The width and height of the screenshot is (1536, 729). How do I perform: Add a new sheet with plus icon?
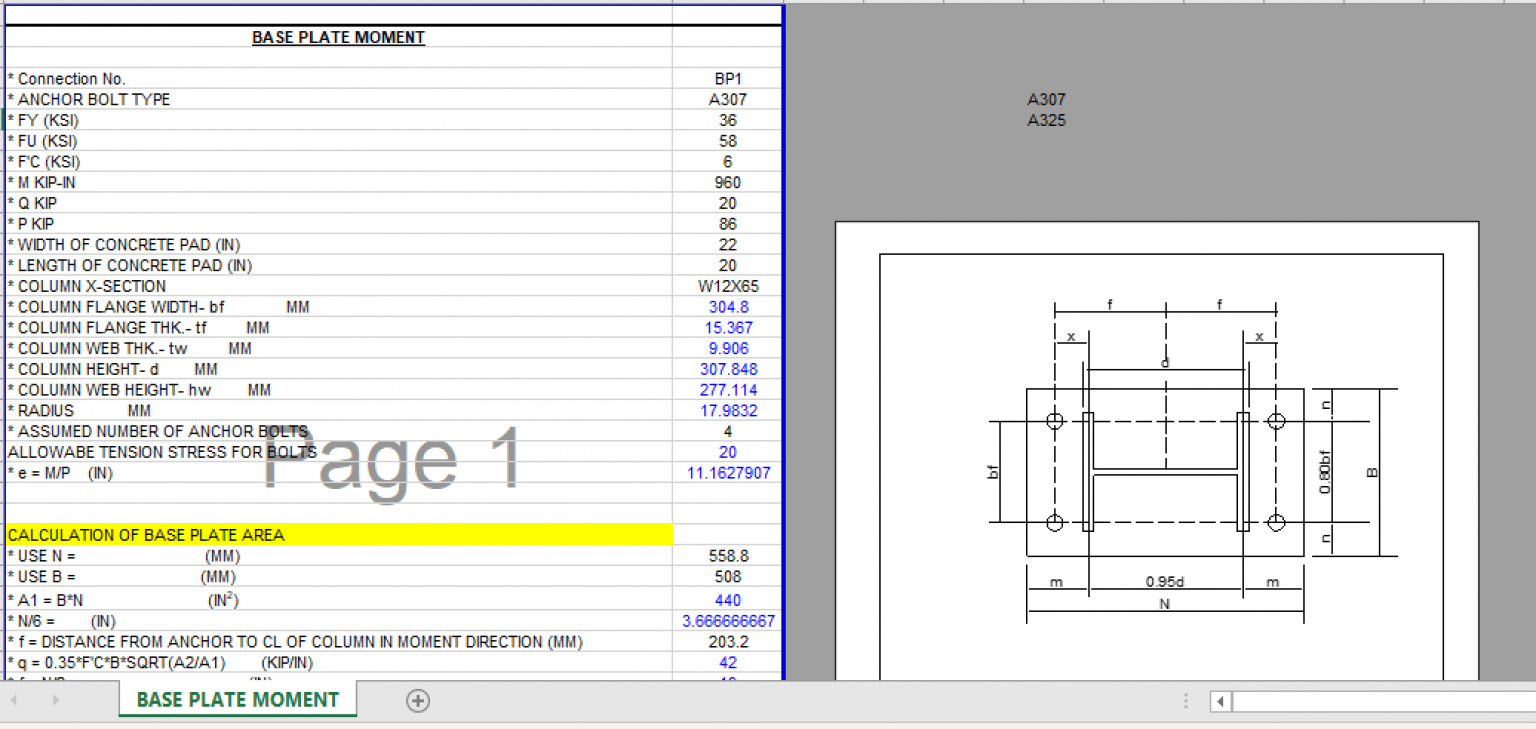[x=418, y=701]
